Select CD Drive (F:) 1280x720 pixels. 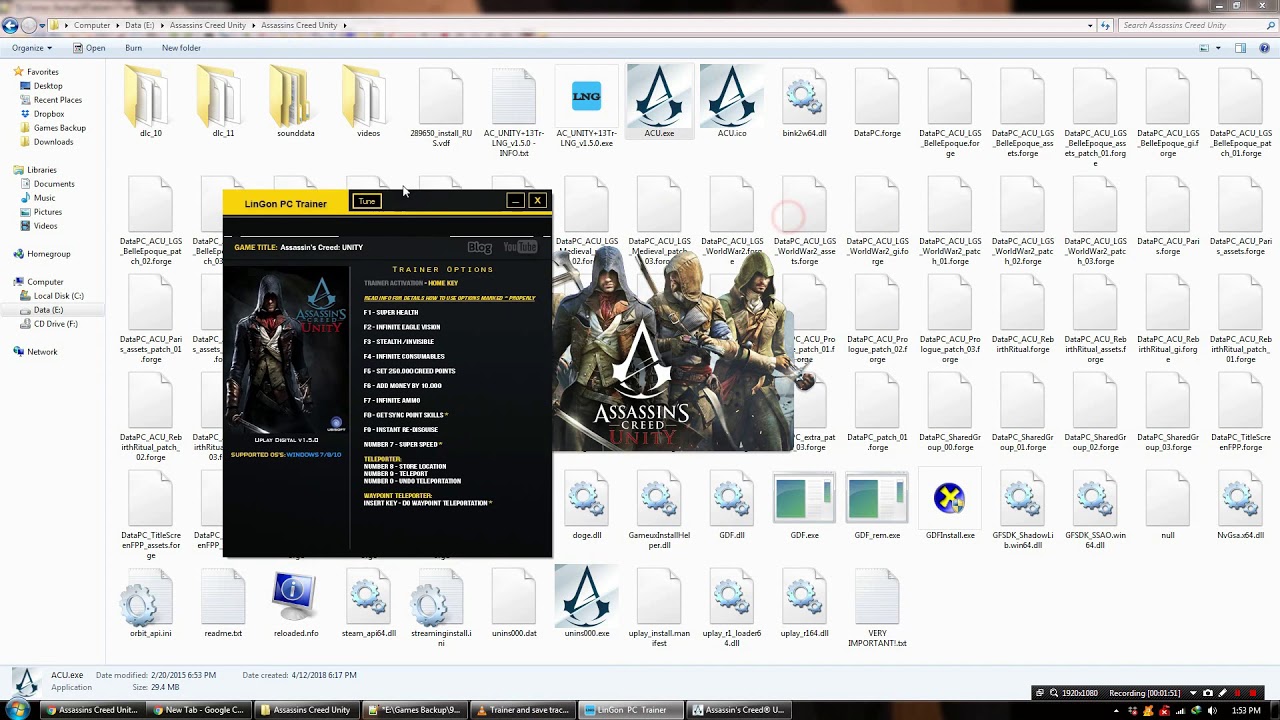point(55,324)
